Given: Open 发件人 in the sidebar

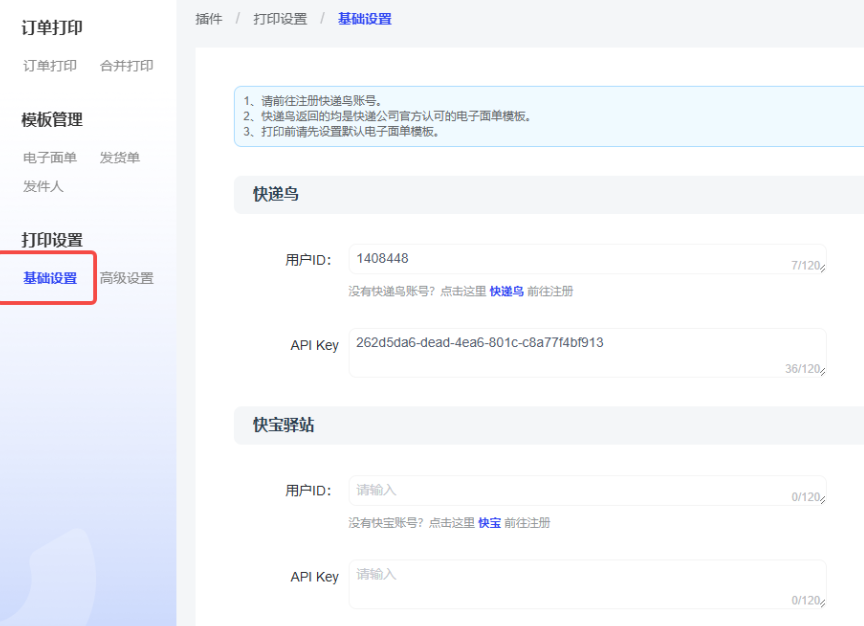Looking at the screenshot, I should tap(43, 187).
